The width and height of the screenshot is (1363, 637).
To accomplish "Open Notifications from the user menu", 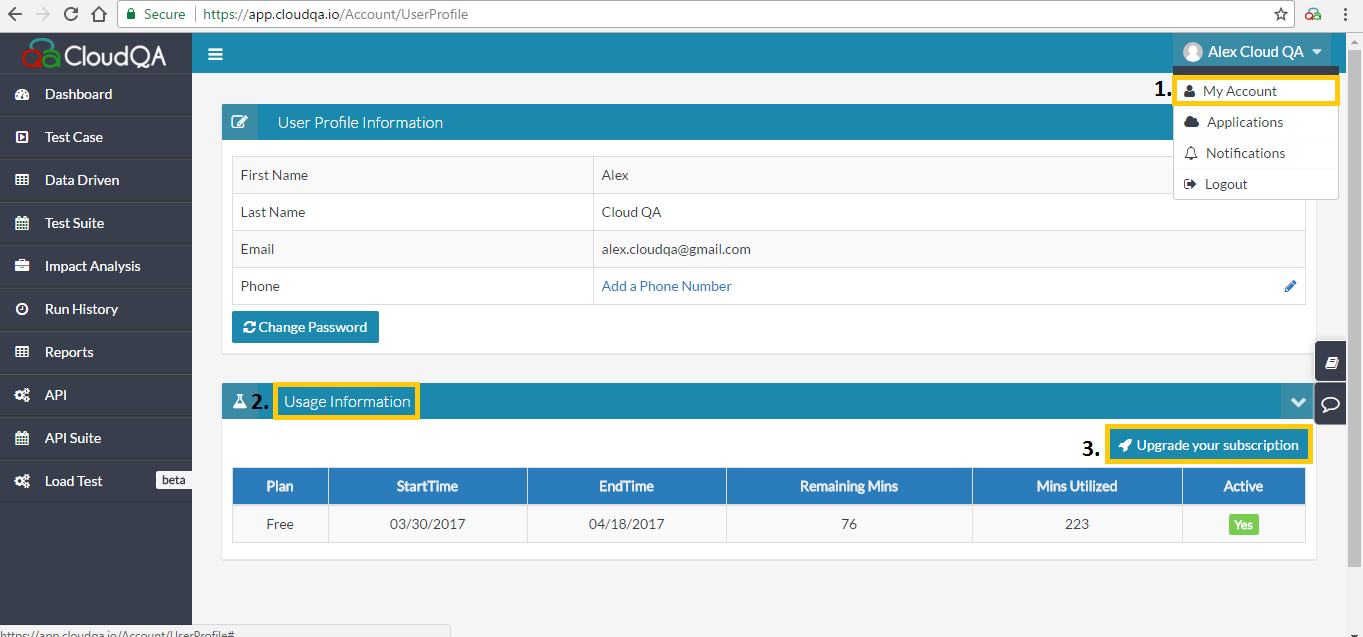I will click(1256, 153).
